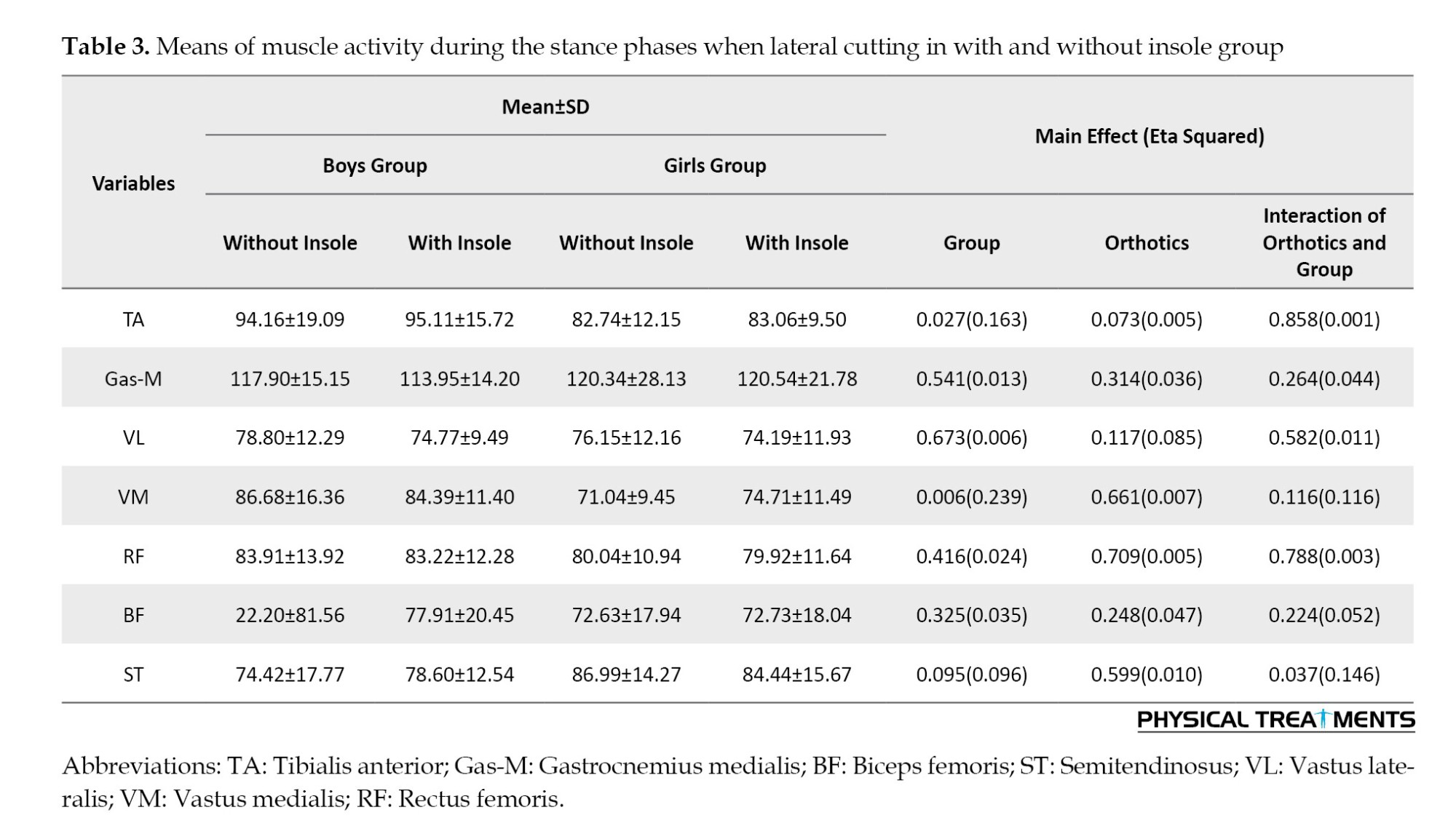The width and height of the screenshot is (1456, 834).
Task: Click the "Main Effect (Eta Squared)" header
Action: (x=1149, y=136)
